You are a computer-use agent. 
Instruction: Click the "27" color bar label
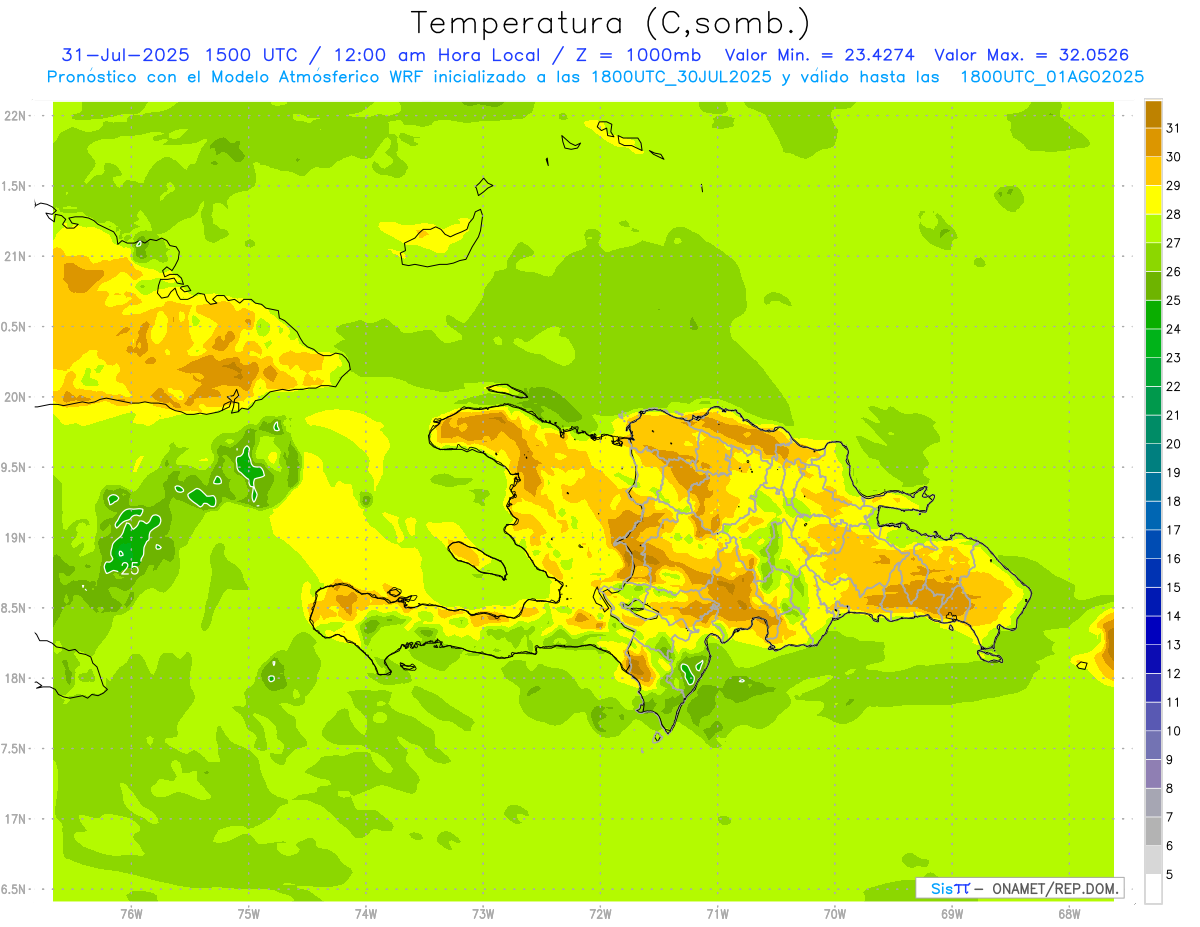point(1173,243)
